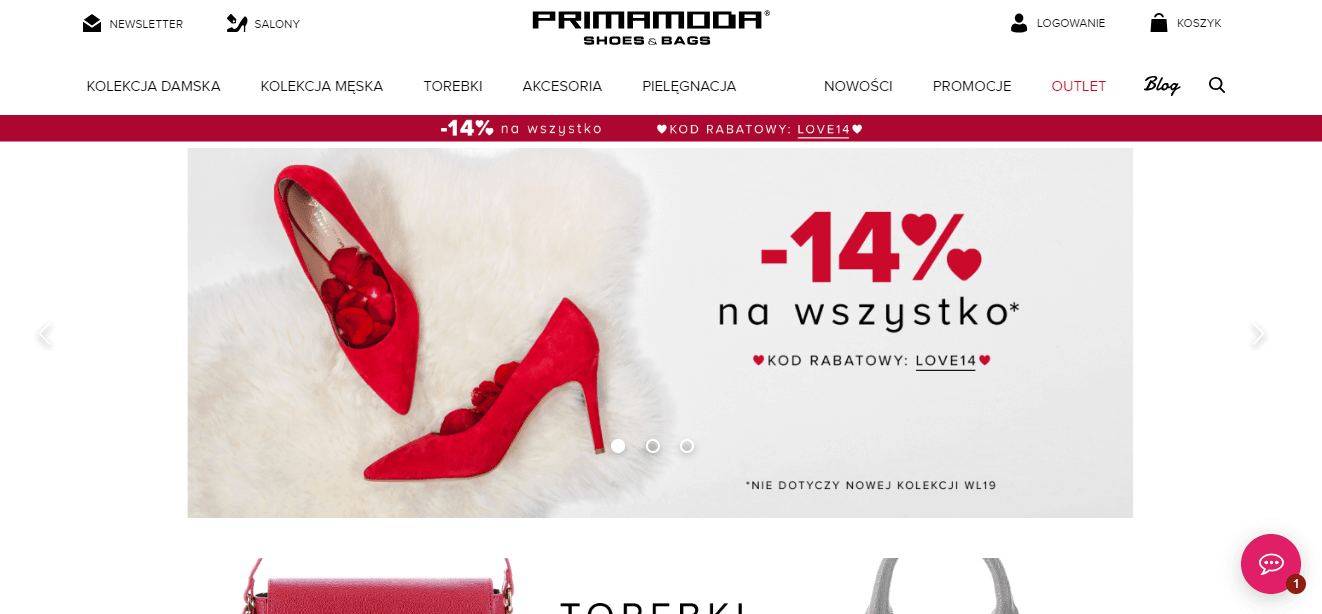Open the Blog script logo link
The image size is (1322, 614).
(1162, 85)
